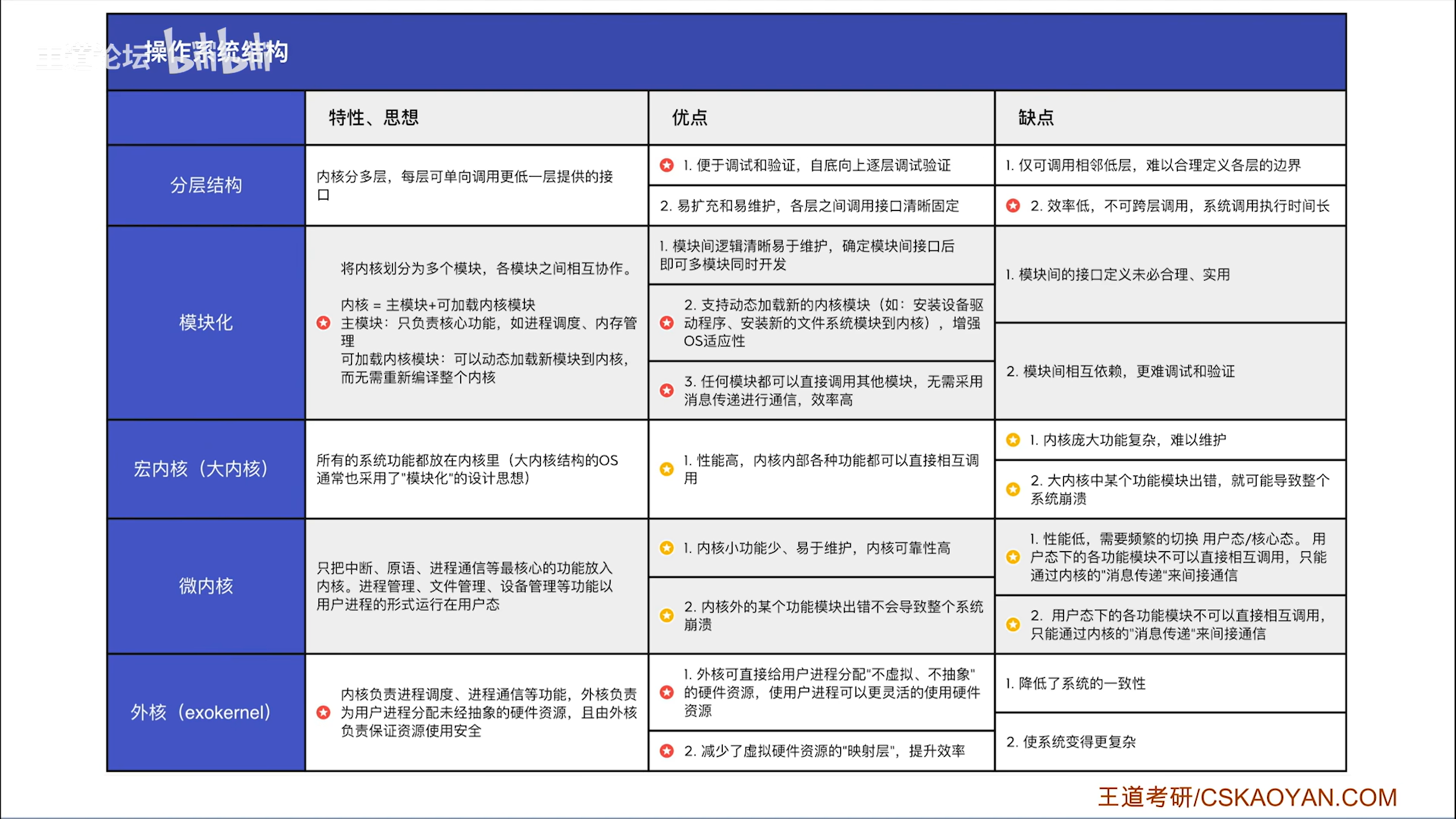Click yellow star beside 内核庞大功能复杂
1456x819 pixels.
click(1013, 440)
